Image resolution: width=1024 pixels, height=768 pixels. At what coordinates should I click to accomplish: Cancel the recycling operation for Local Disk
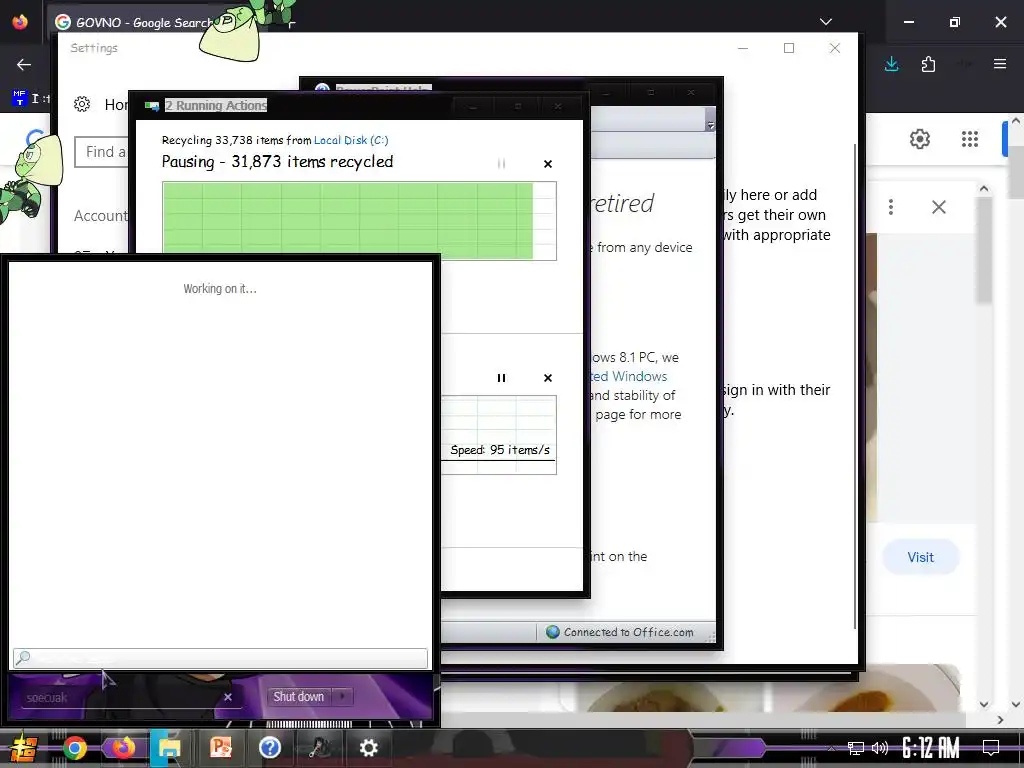548,164
